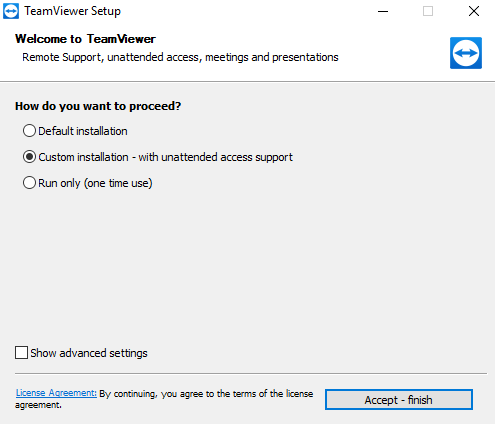Select the Default installation radio button
The height and width of the screenshot is (424, 495).
tap(29, 131)
